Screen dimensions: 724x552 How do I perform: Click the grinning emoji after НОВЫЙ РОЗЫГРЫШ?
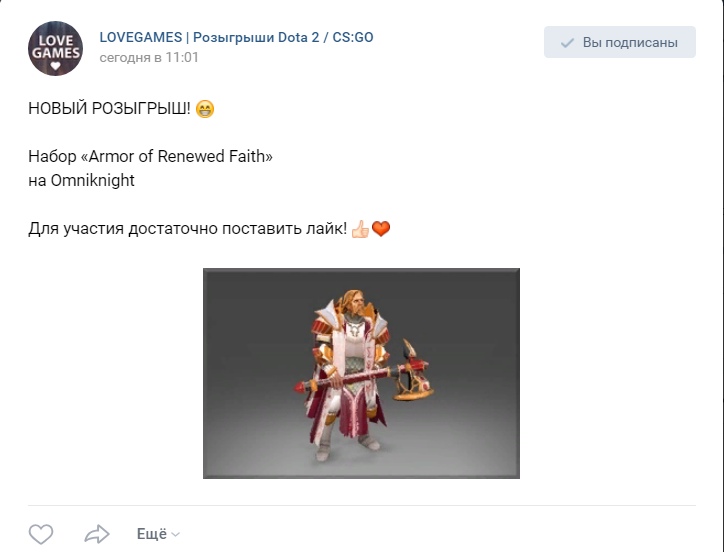pyautogui.click(x=205, y=109)
